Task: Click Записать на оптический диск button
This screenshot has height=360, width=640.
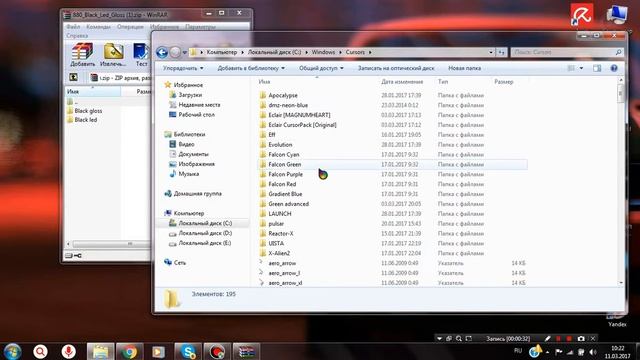Action: point(396,68)
